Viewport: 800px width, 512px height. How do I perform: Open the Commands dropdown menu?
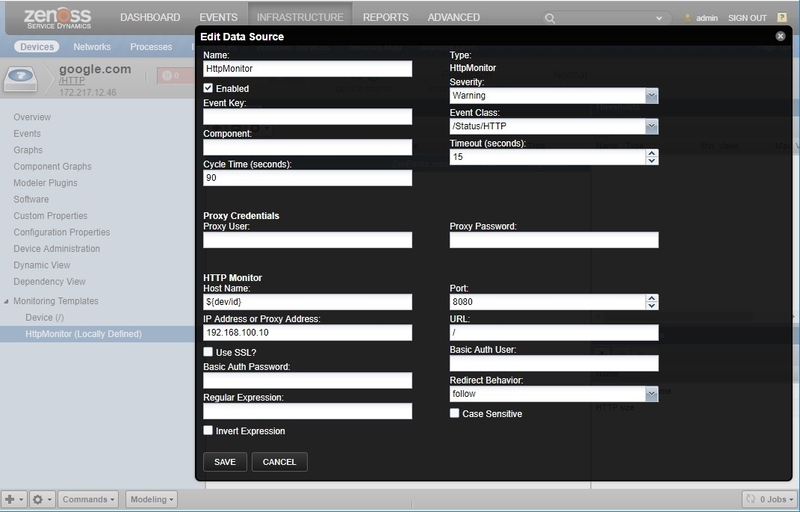[x=88, y=499]
